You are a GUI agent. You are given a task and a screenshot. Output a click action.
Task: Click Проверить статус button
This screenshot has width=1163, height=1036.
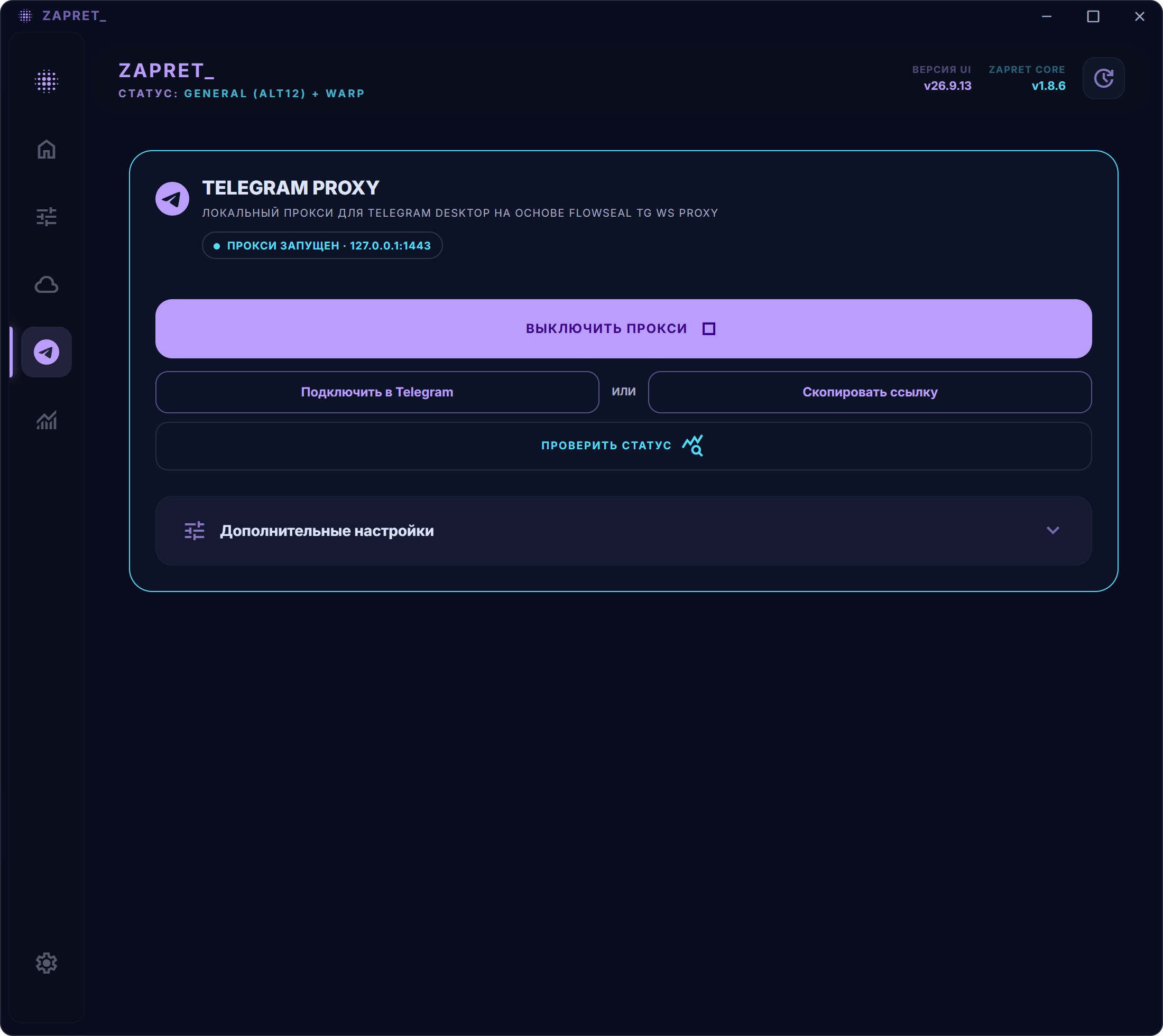click(623, 446)
